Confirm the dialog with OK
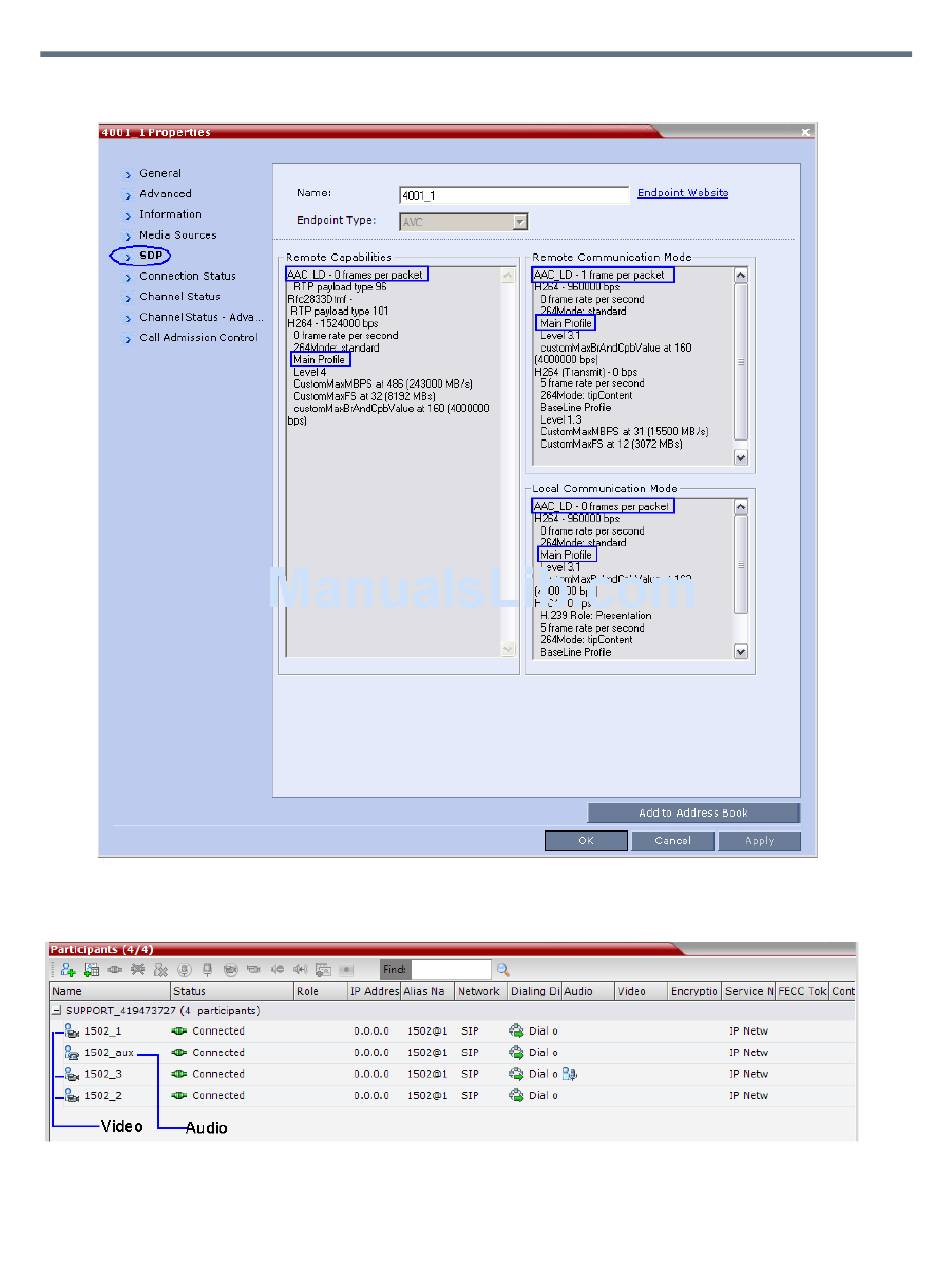 click(x=586, y=841)
